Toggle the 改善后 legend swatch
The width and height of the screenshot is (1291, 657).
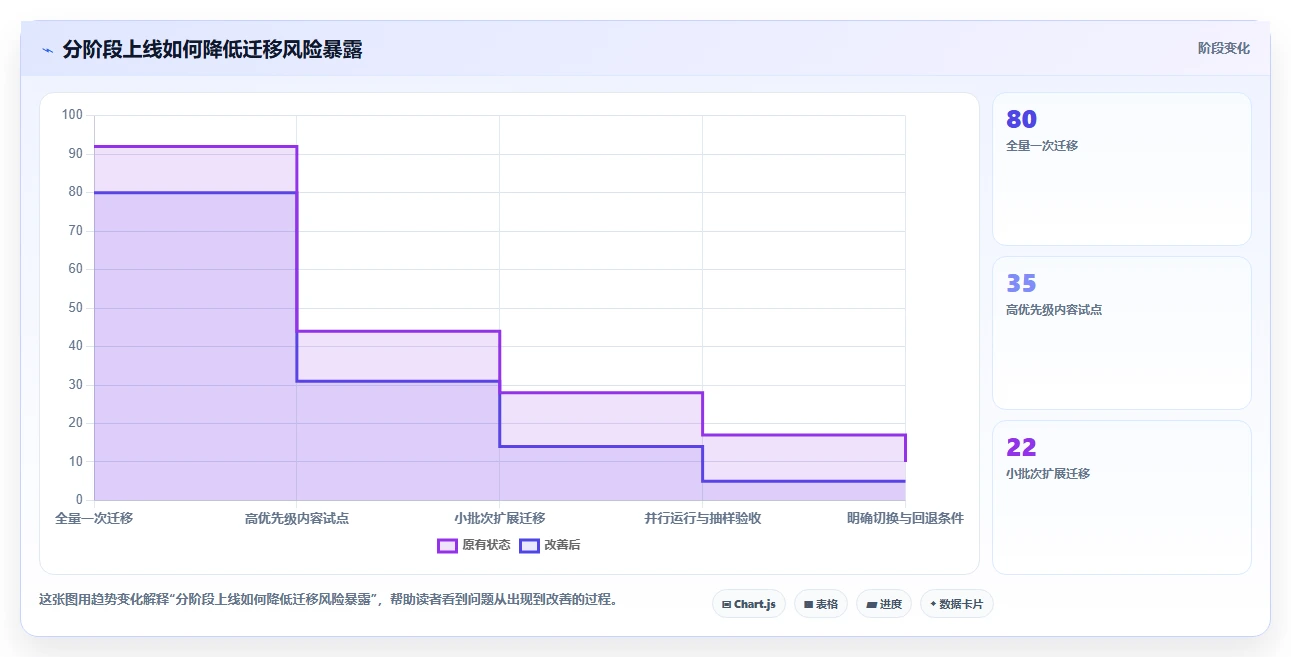(x=530, y=545)
